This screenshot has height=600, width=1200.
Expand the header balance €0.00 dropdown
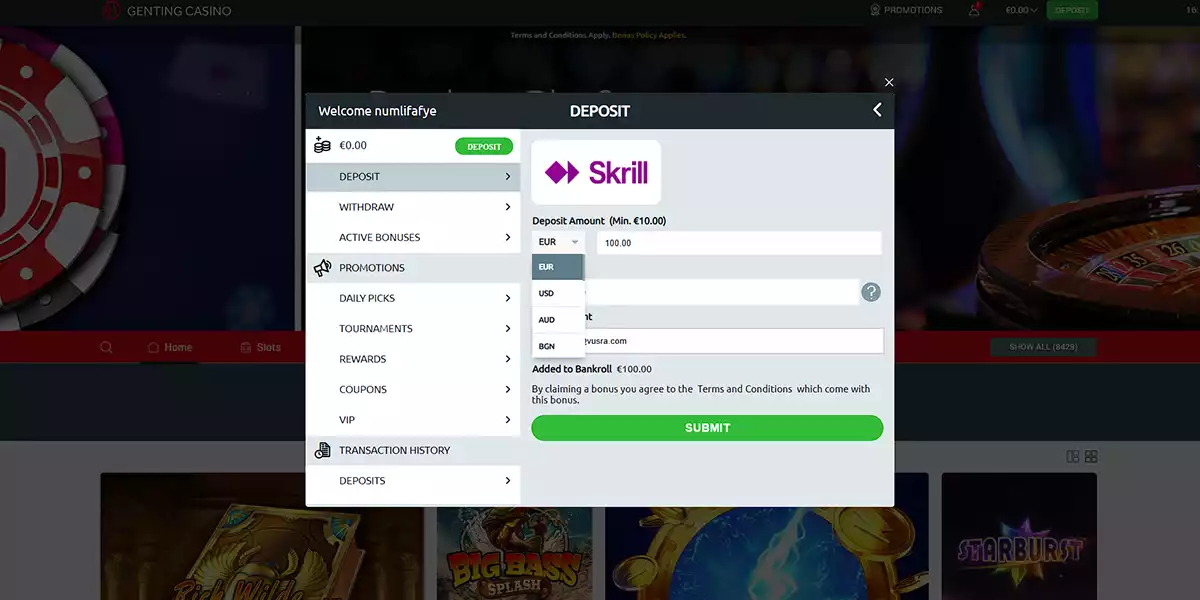[x=1022, y=10]
